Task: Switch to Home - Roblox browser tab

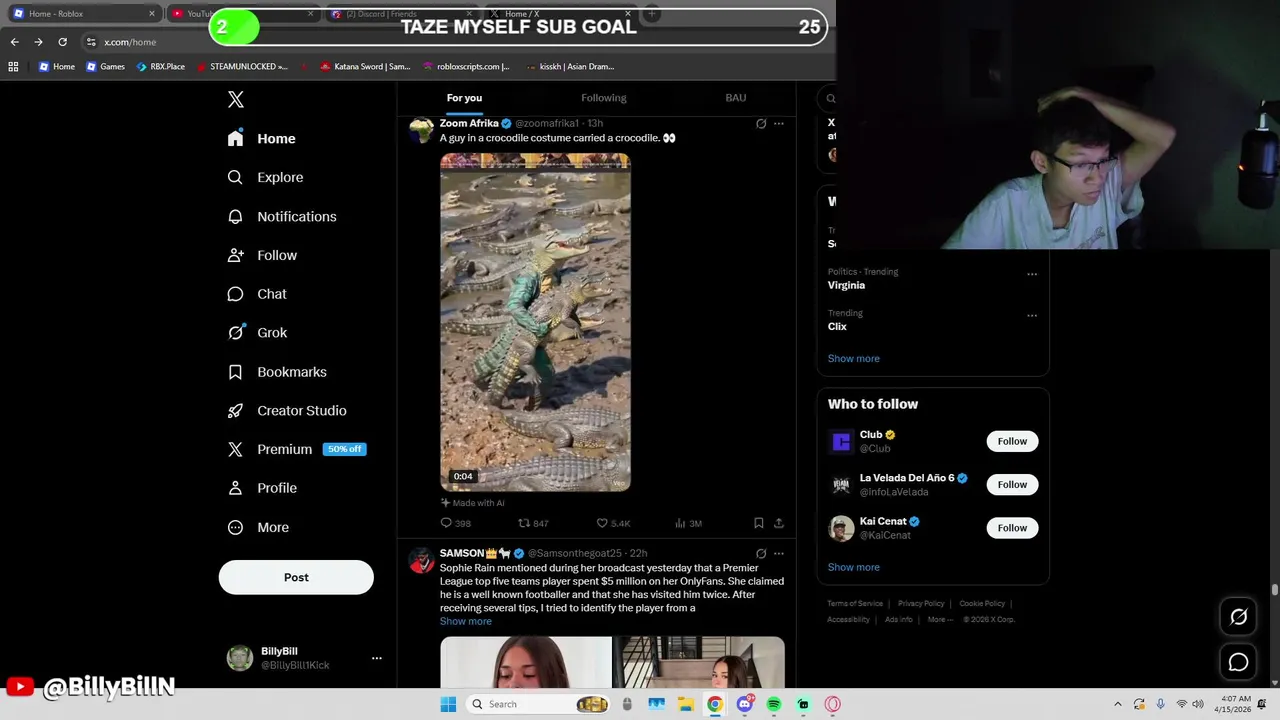Action: [82, 13]
